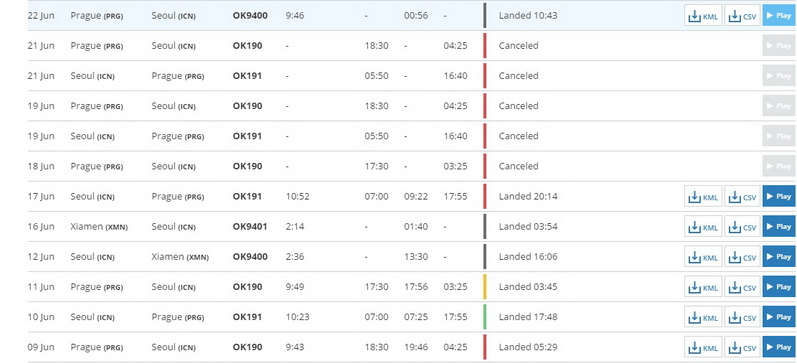
Task: Play the 22 Jun Prague to Seoul flight
Action: [779, 16]
